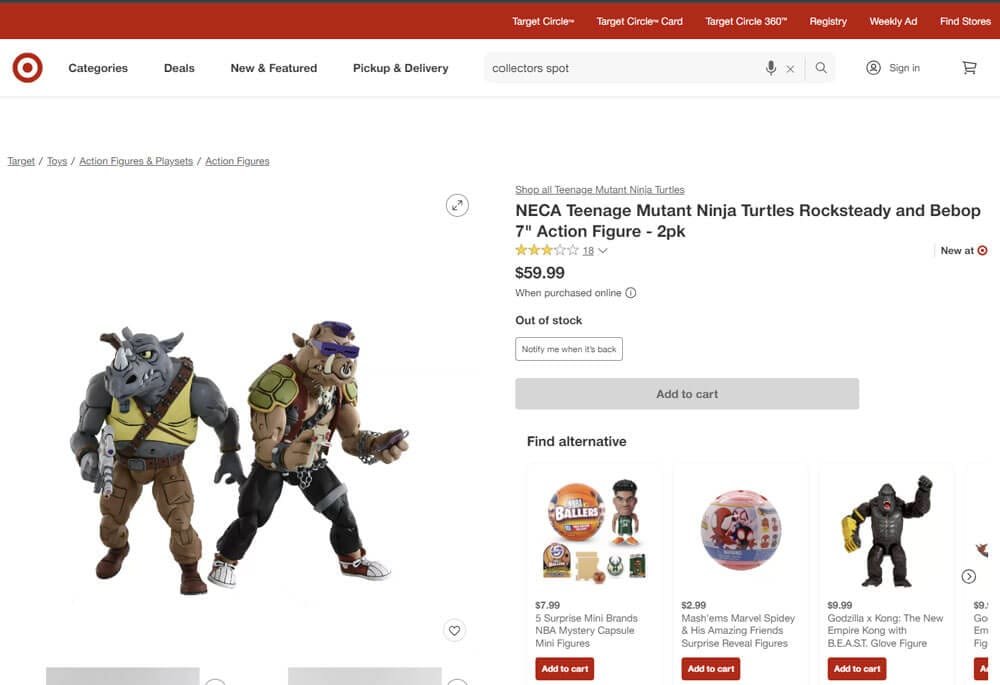Open Shop all Teenage Mutant Ninja Turtles

(598, 189)
